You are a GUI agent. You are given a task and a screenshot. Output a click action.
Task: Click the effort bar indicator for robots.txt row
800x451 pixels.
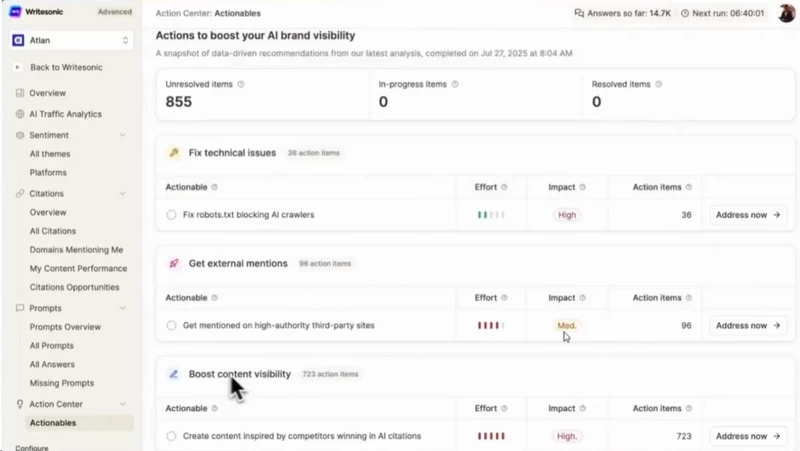pos(491,215)
